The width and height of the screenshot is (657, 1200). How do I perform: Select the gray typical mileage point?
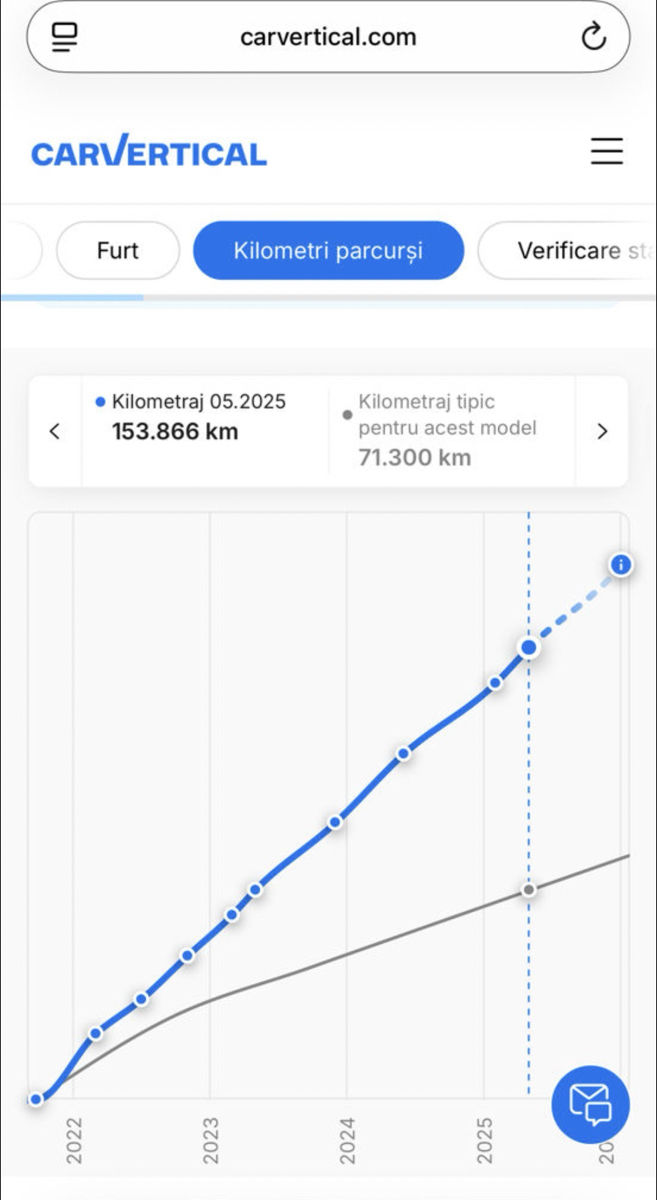[529, 889]
